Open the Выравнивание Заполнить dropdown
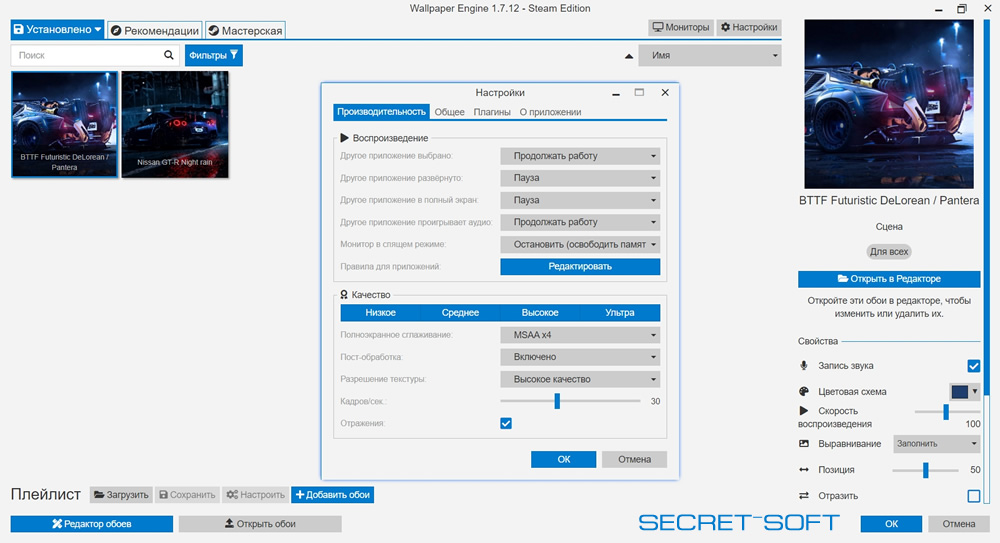 pos(936,443)
